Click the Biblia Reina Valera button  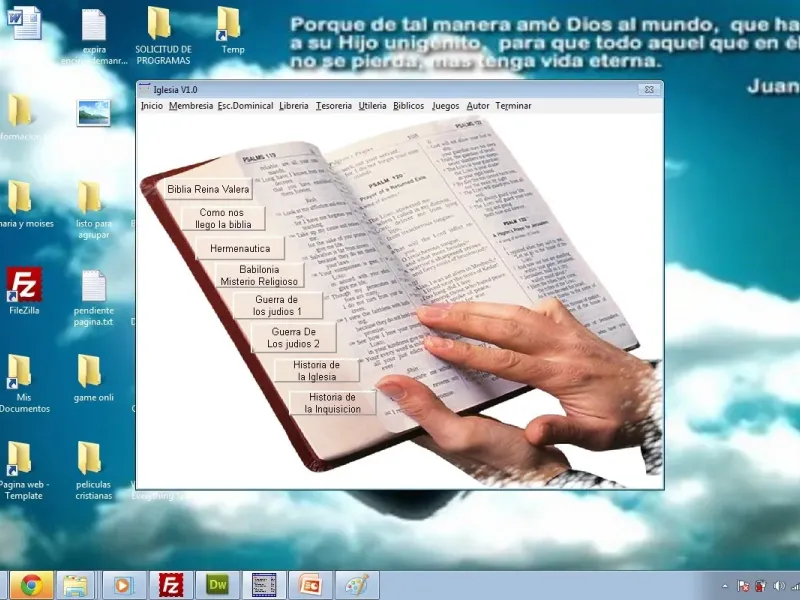[x=208, y=189]
